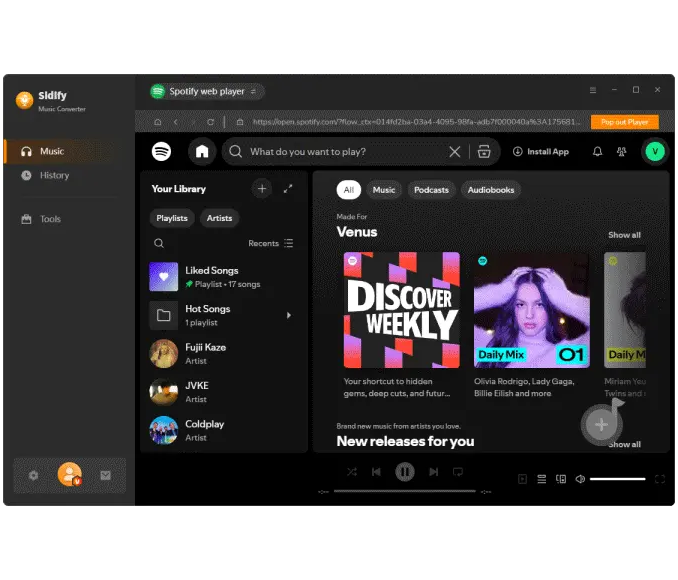Go to Spotify Home button
The width and height of the screenshot is (678, 580).
[202, 151]
